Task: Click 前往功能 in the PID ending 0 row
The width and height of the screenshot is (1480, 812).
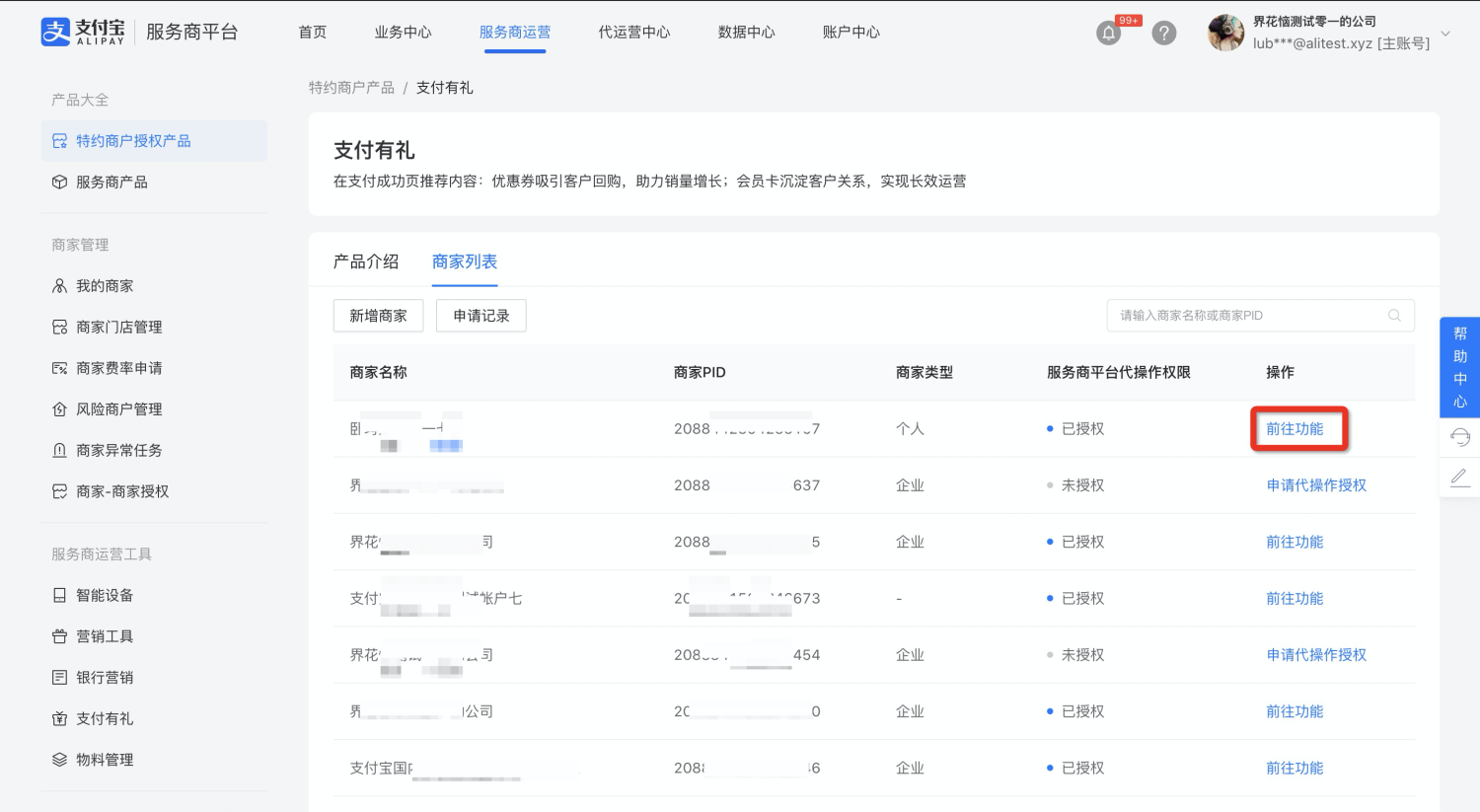Action: (1295, 711)
